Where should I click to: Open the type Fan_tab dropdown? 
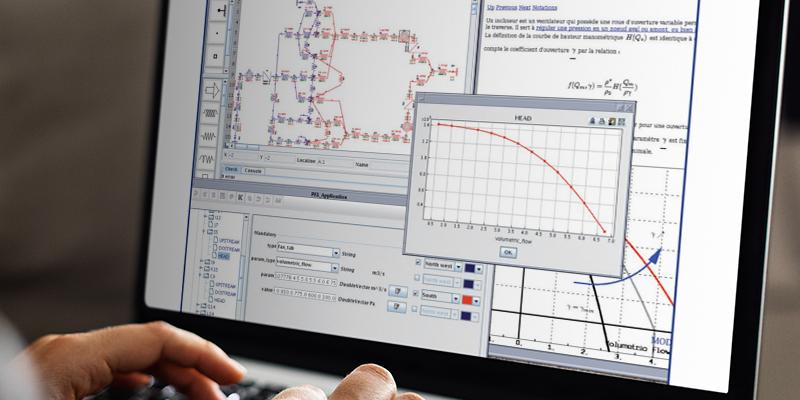(x=334, y=252)
